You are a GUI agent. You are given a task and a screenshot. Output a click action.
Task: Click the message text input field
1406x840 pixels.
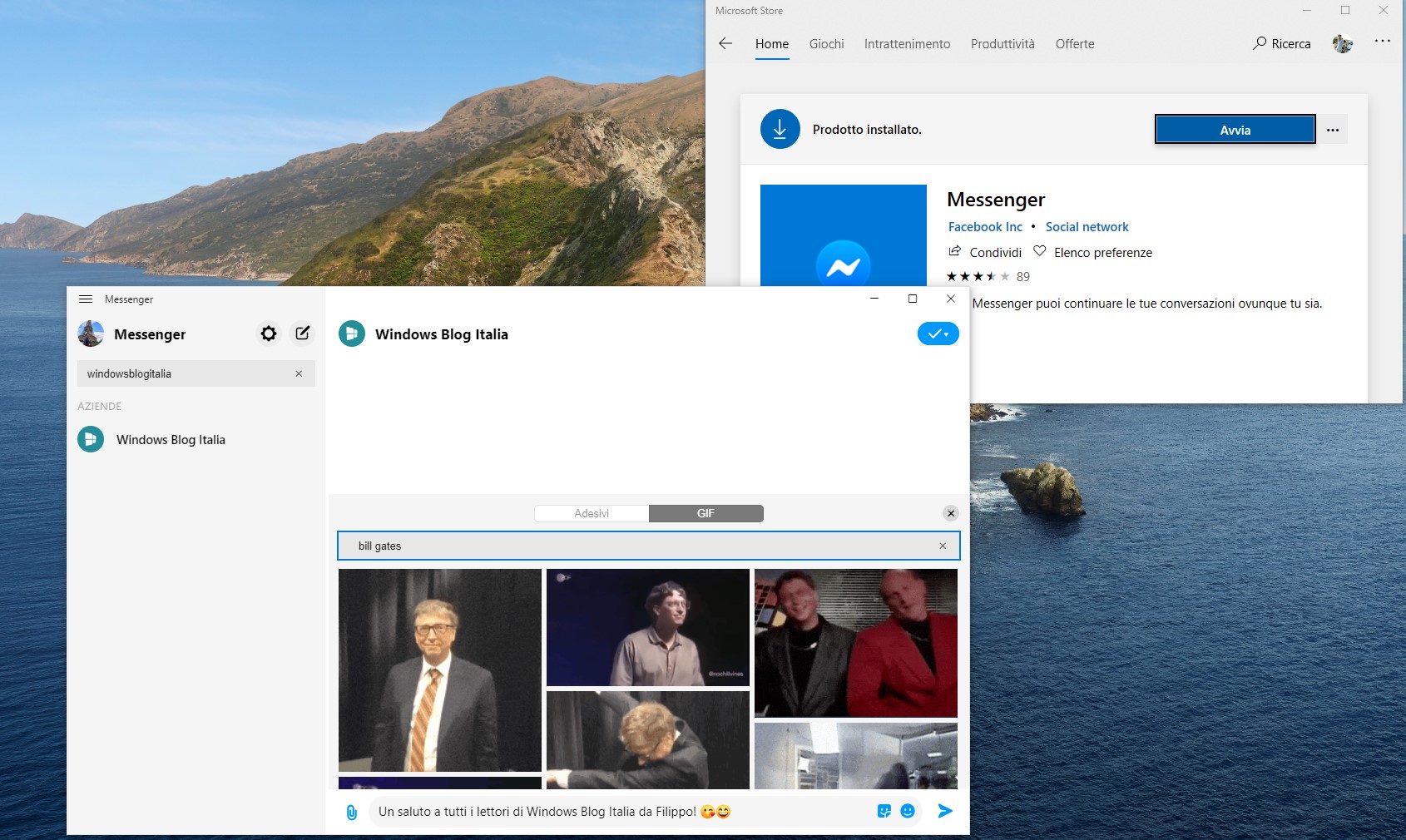[x=620, y=812]
